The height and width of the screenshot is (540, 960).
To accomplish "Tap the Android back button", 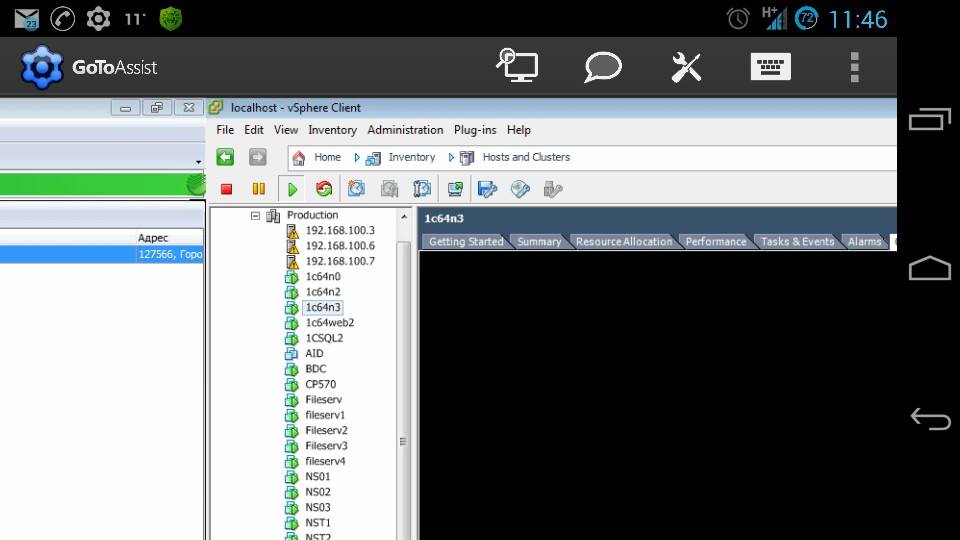I will (930, 419).
